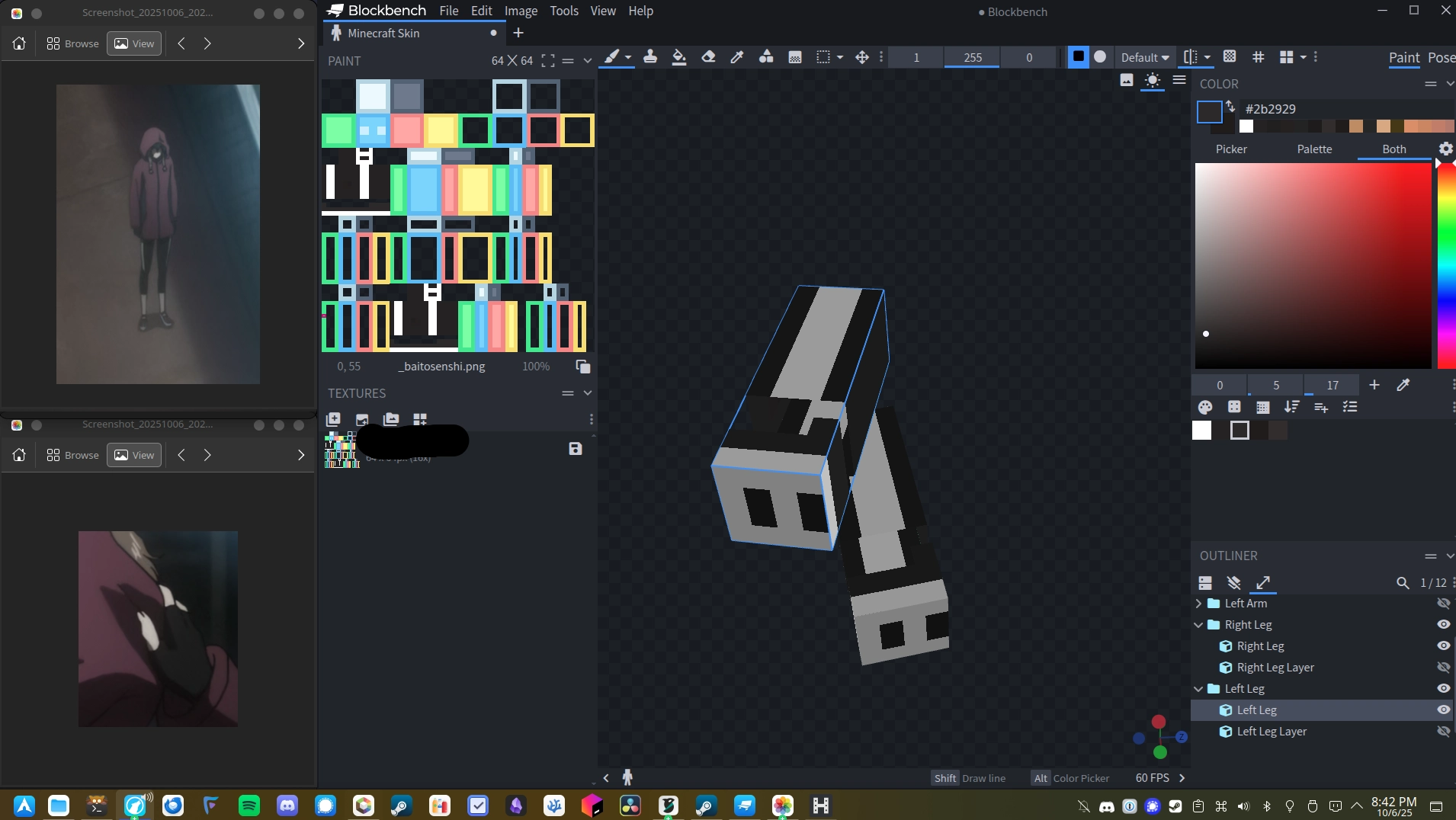The height and width of the screenshot is (820, 1456).
Task: Open the Default blend mode dropdown
Action: 1144,57
